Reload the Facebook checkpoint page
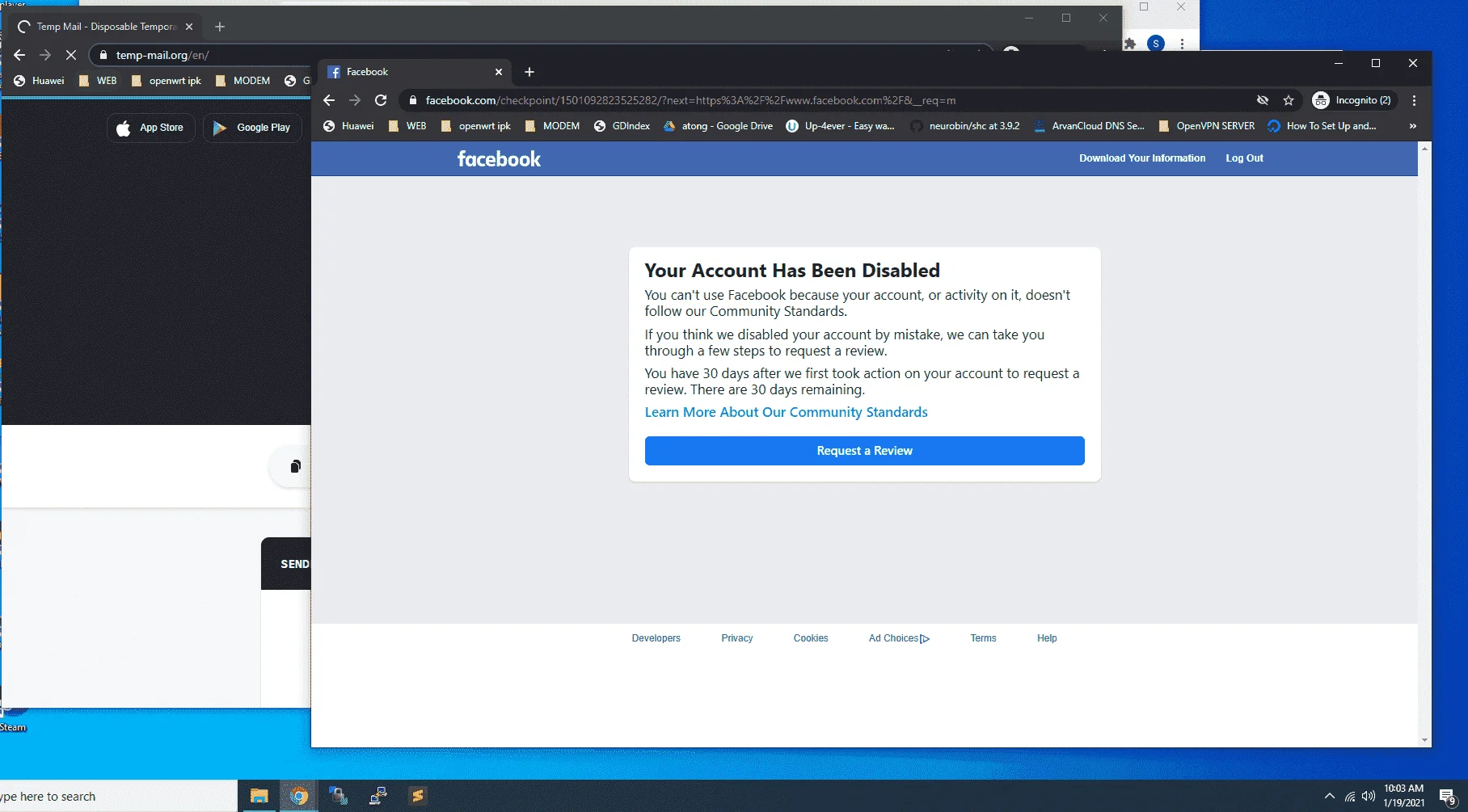 pyautogui.click(x=381, y=100)
